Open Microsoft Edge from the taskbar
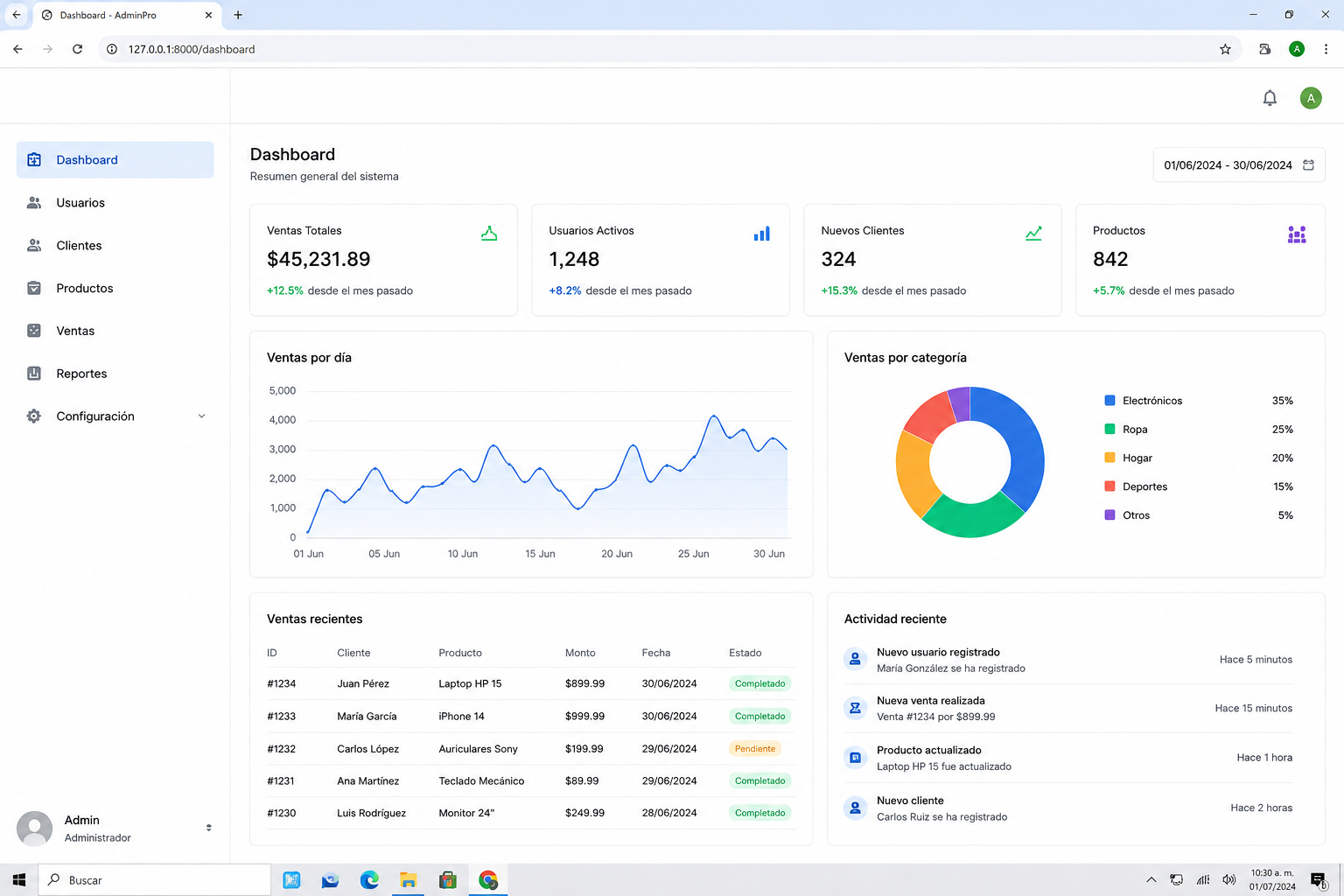The image size is (1344, 896). (x=369, y=879)
